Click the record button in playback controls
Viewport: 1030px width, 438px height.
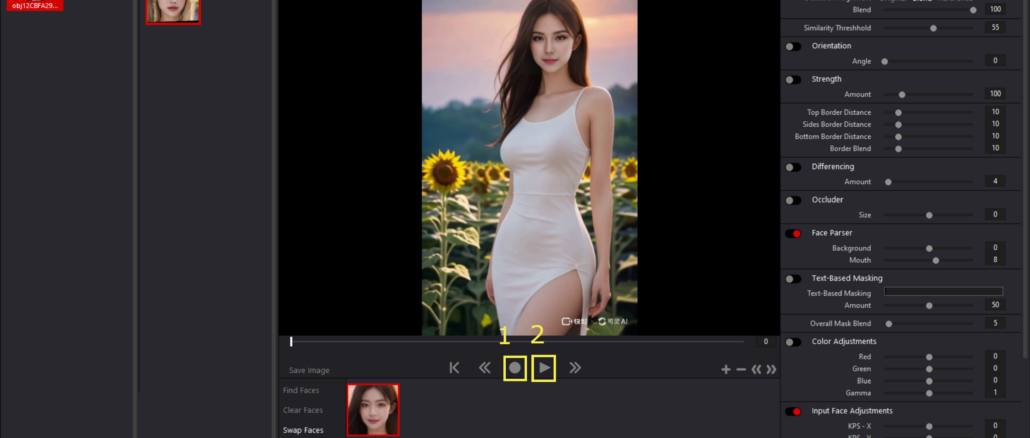[515, 368]
